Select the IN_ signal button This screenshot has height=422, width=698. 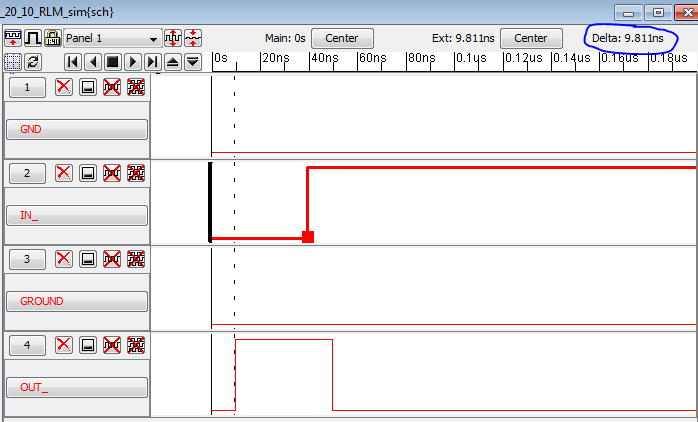[77, 215]
